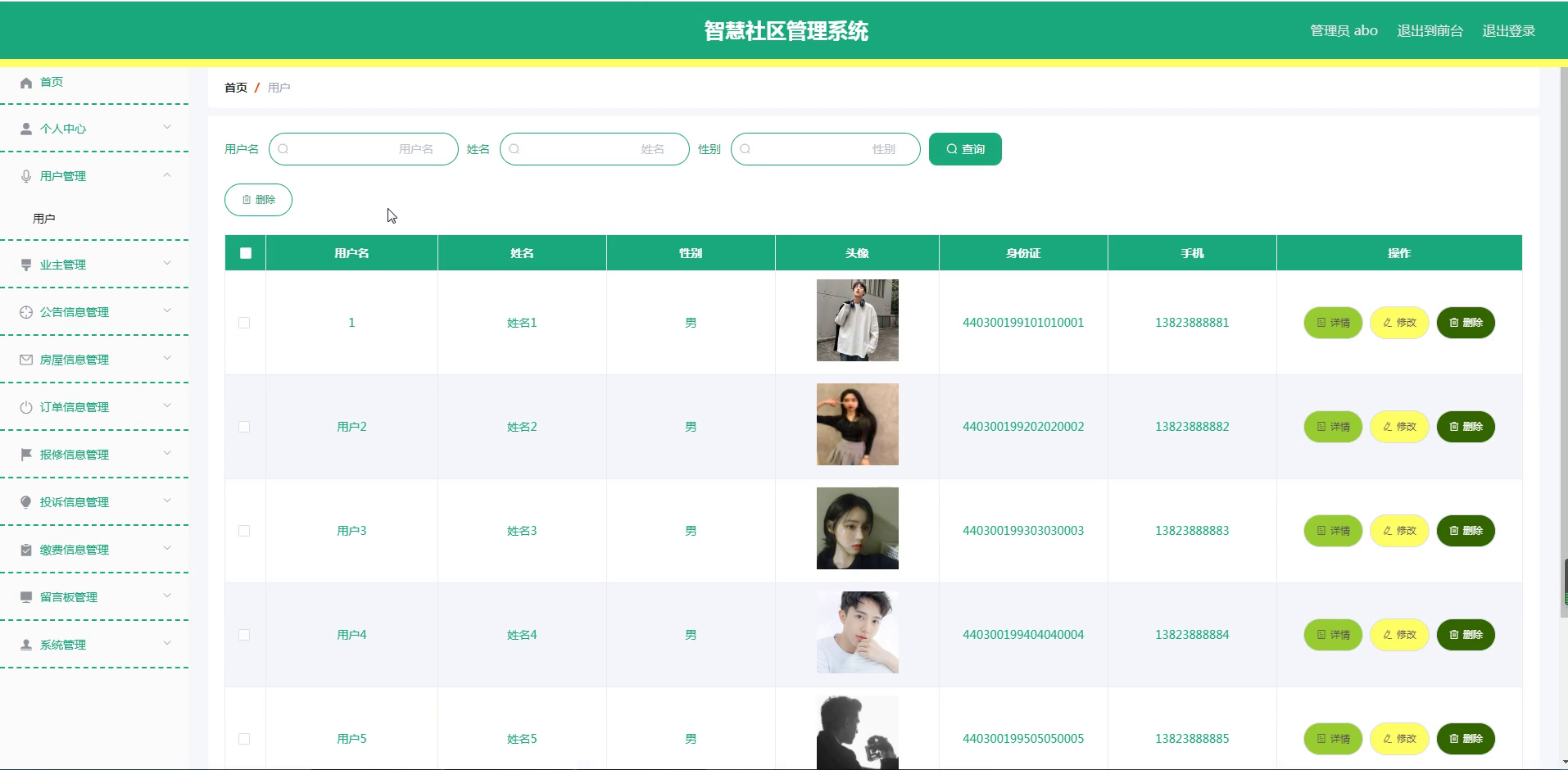The height and width of the screenshot is (770, 1568).
Task: Click the 用户名 search input field
Action: pos(364,149)
